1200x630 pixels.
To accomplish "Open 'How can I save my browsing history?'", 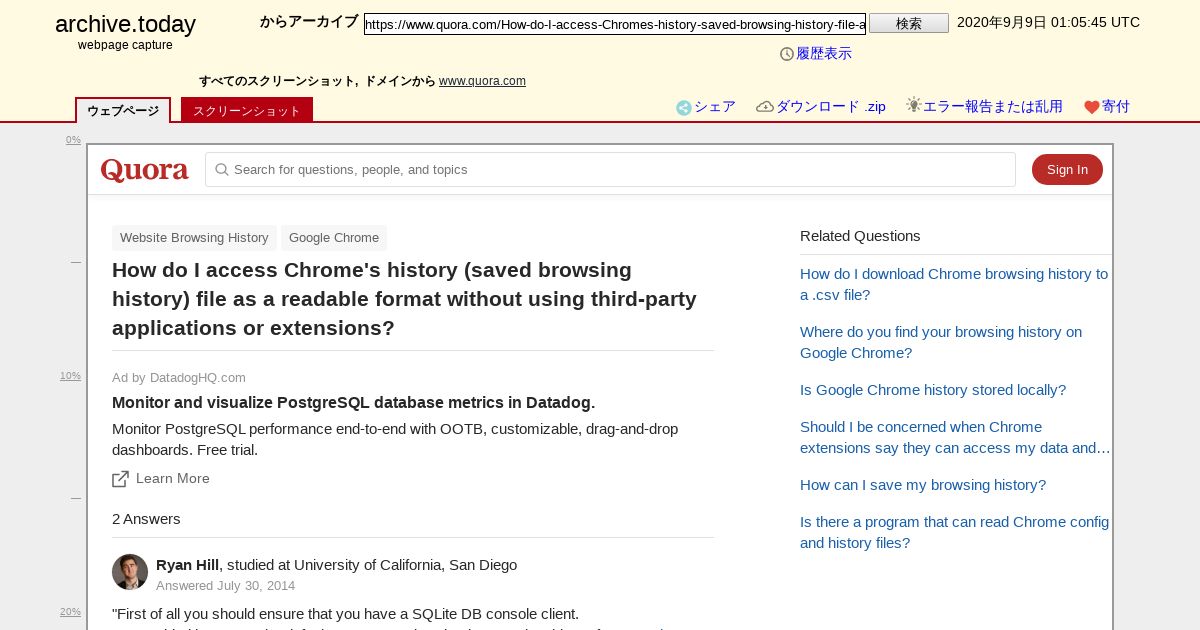I will coord(923,485).
